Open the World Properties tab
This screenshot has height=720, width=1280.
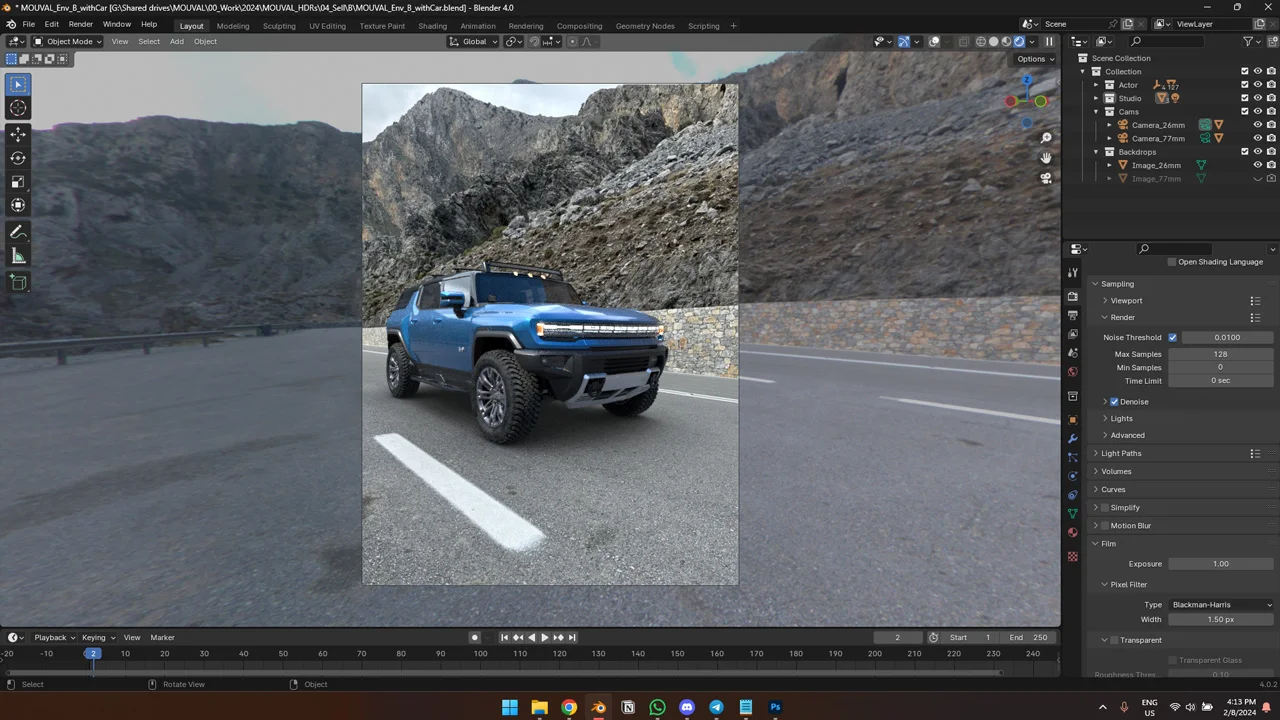1072,371
